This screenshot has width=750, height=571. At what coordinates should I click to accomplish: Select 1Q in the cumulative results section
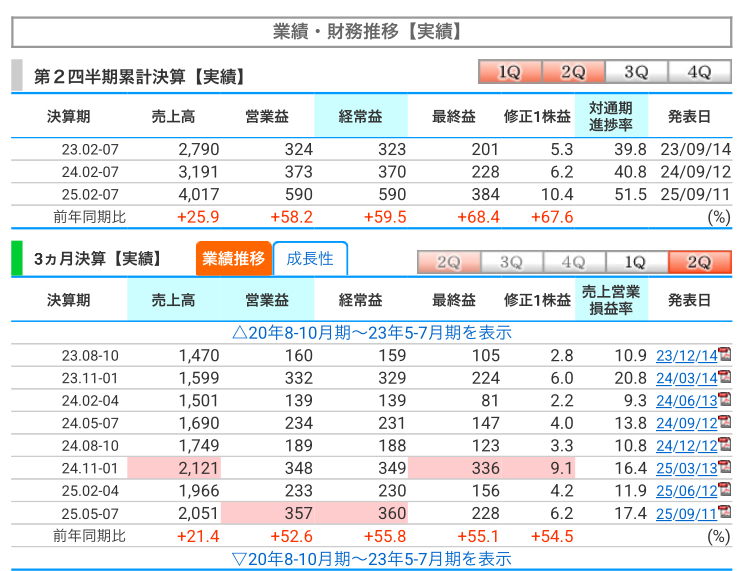[509, 72]
